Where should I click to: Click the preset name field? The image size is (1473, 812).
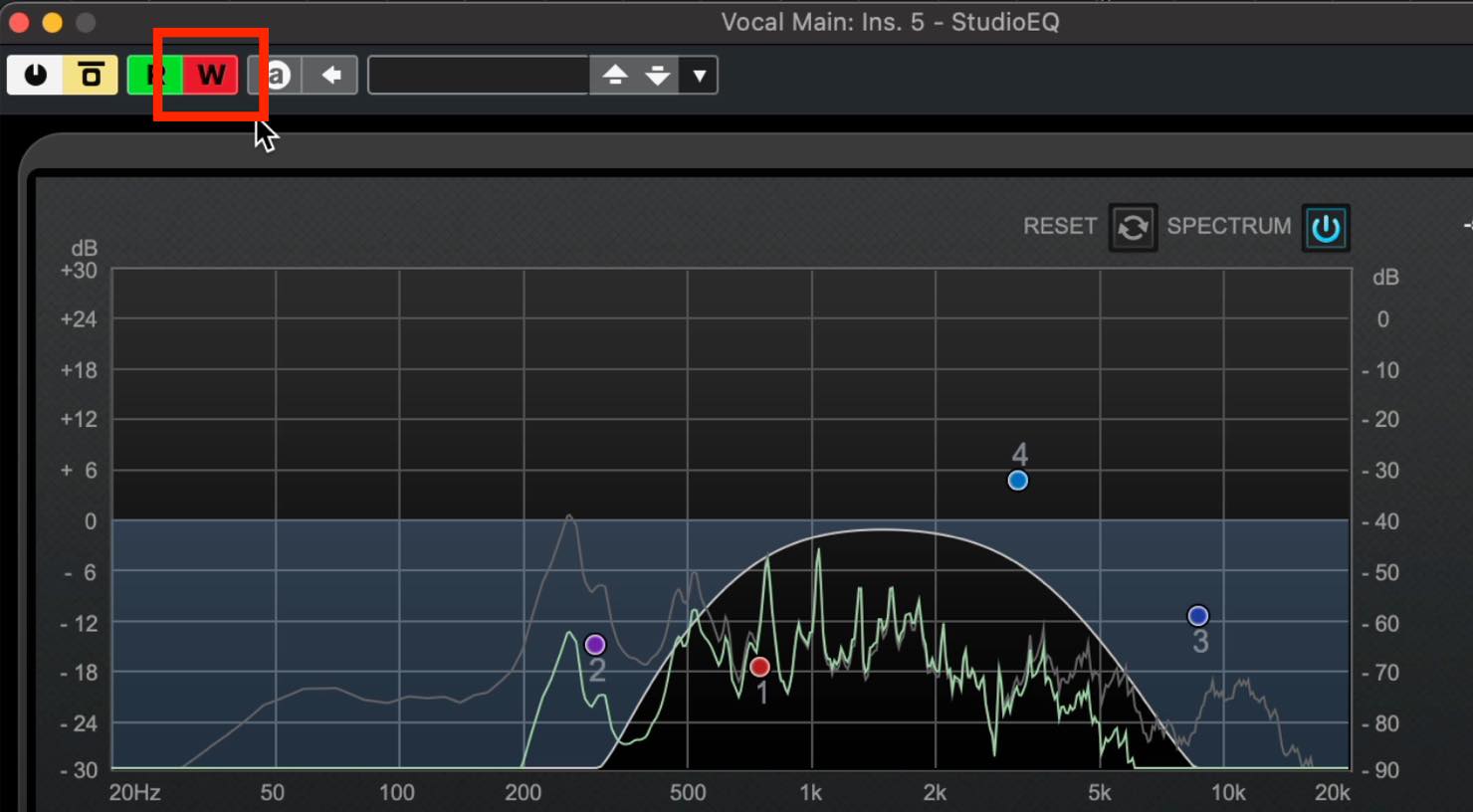pyautogui.click(x=479, y=75)
